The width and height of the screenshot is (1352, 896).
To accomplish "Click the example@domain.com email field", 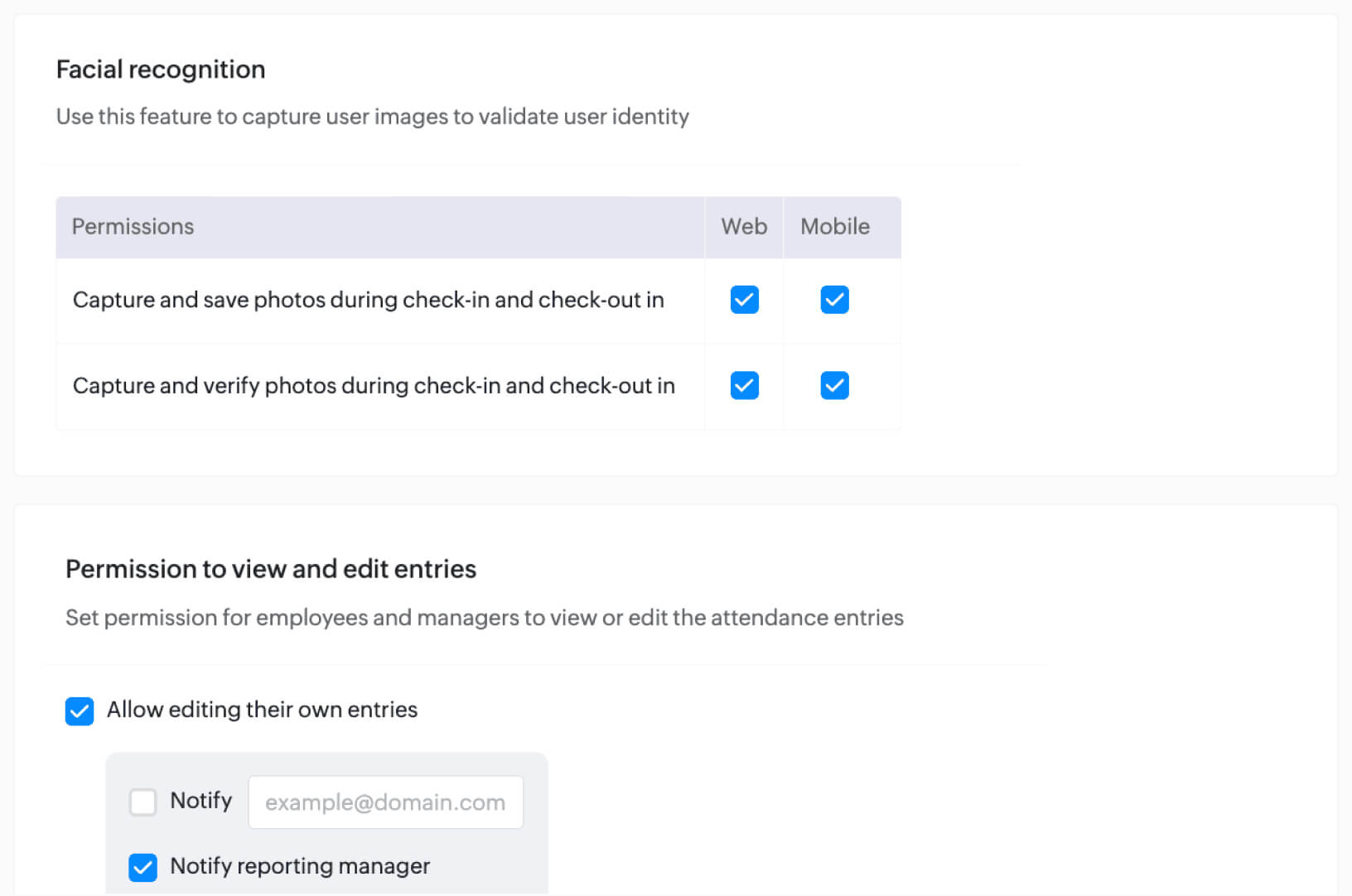I will 385,802.
